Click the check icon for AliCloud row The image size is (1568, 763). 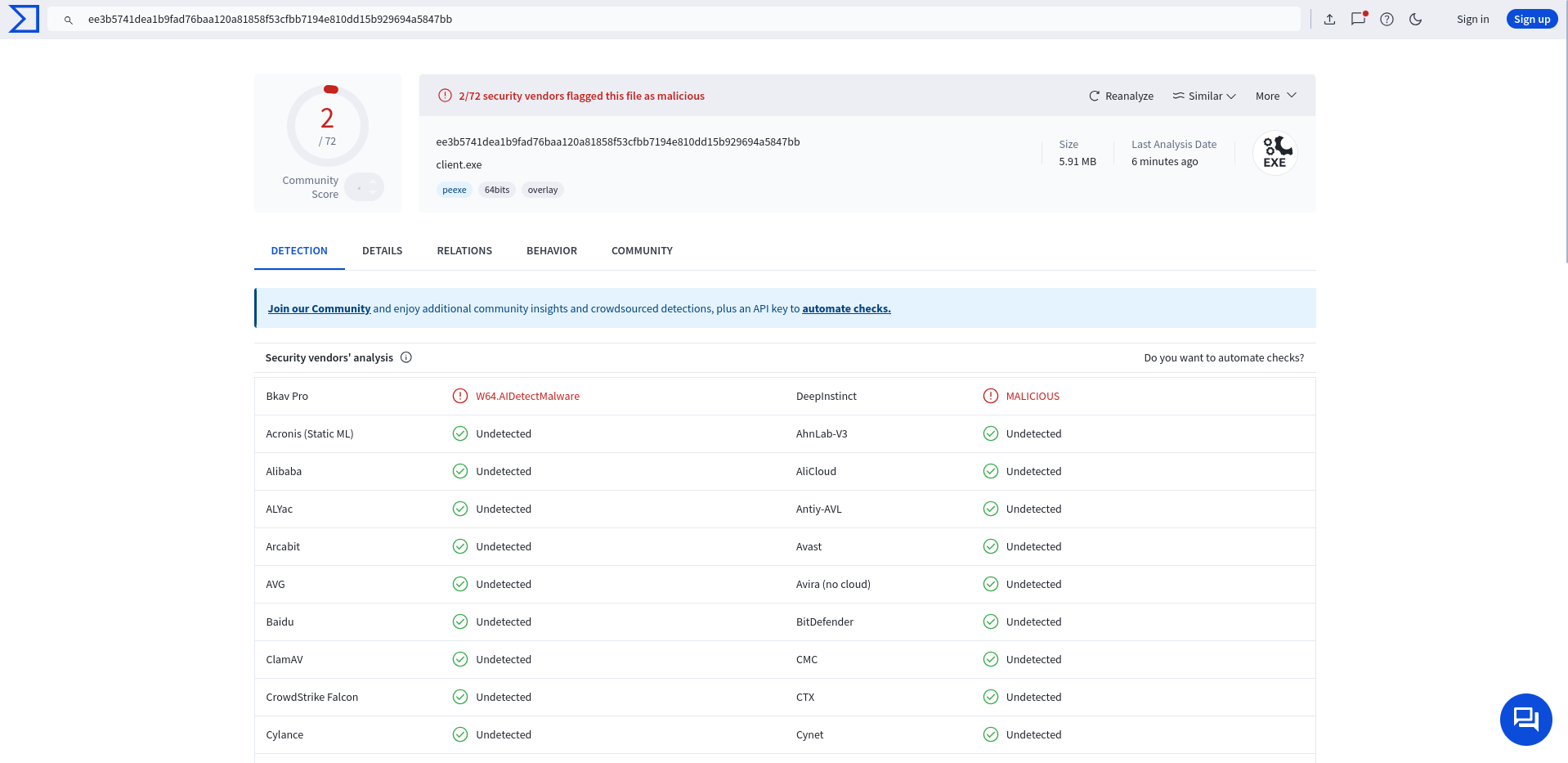click(991, 471)
